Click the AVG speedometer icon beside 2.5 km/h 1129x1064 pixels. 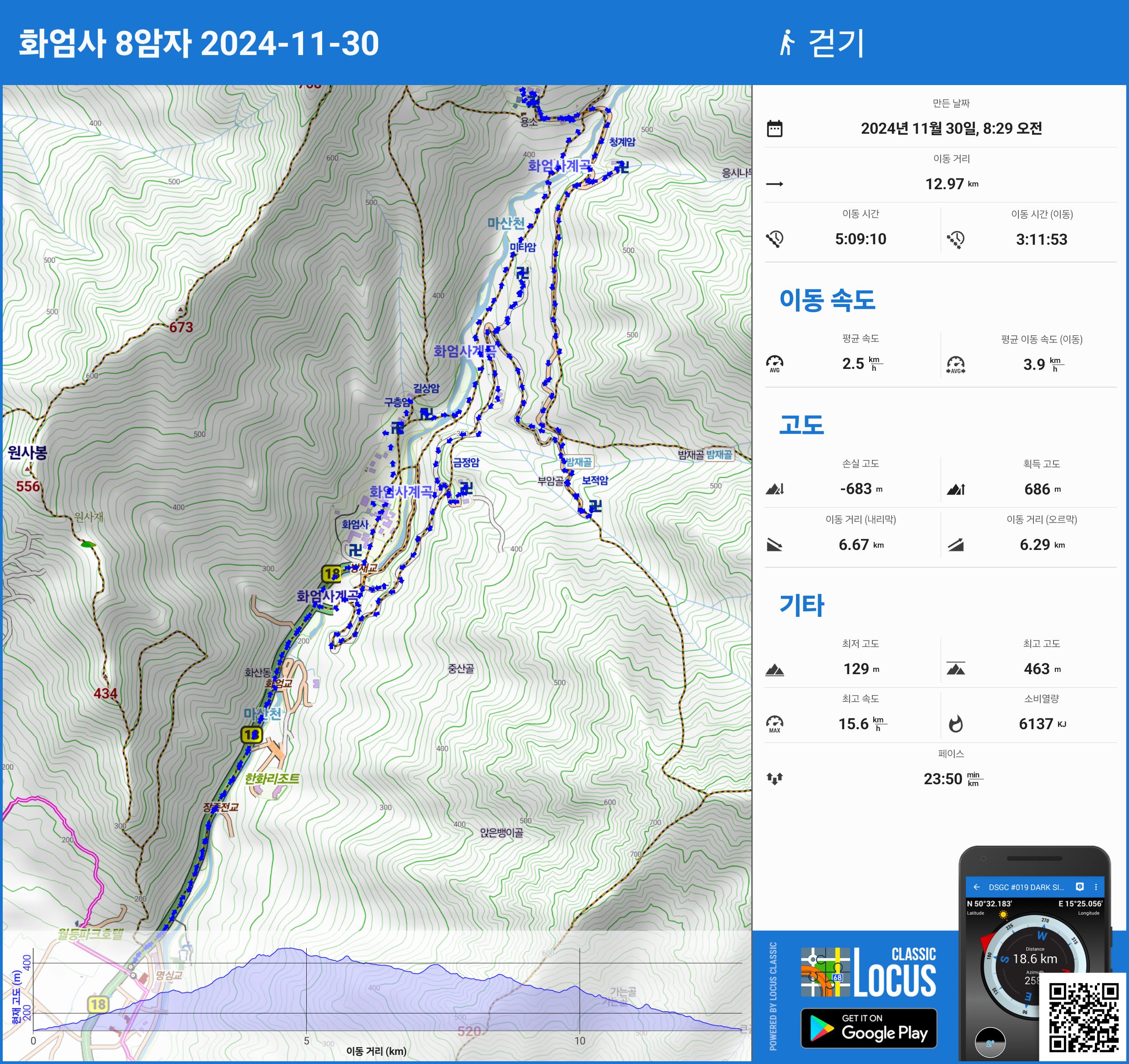(x=775, y=364)
